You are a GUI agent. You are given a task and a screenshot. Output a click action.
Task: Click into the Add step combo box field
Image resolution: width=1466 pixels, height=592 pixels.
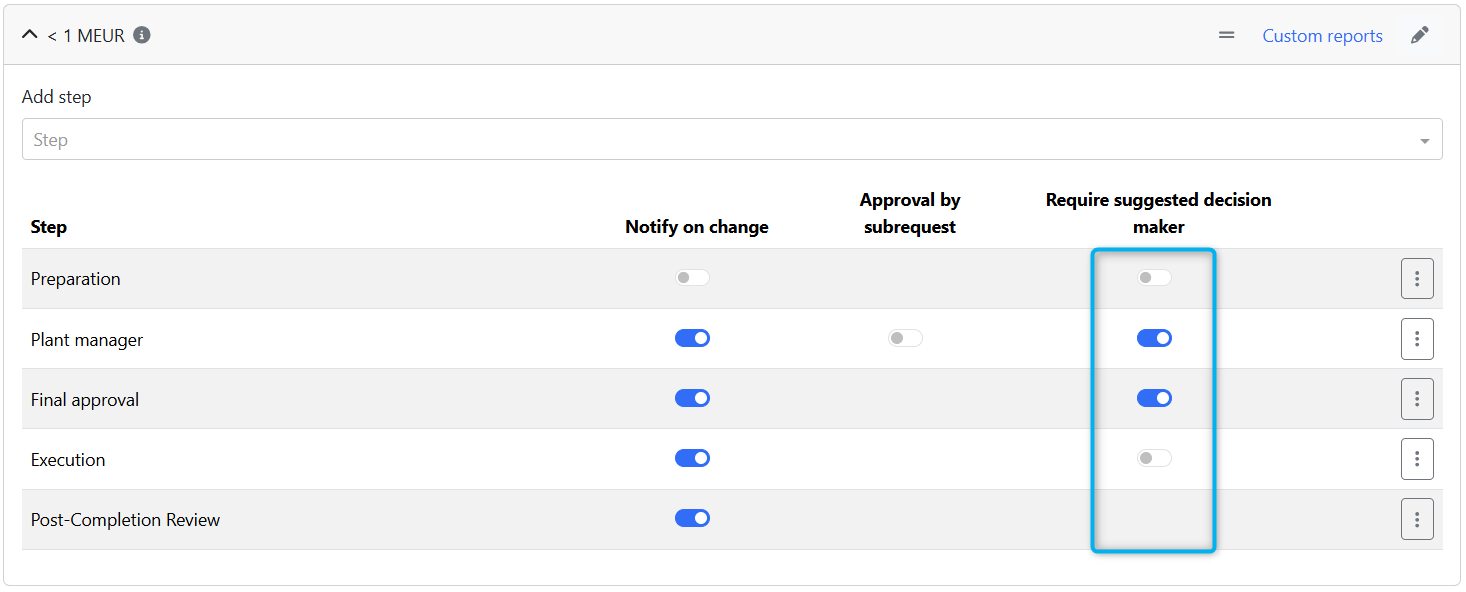(x=732, y=140)
